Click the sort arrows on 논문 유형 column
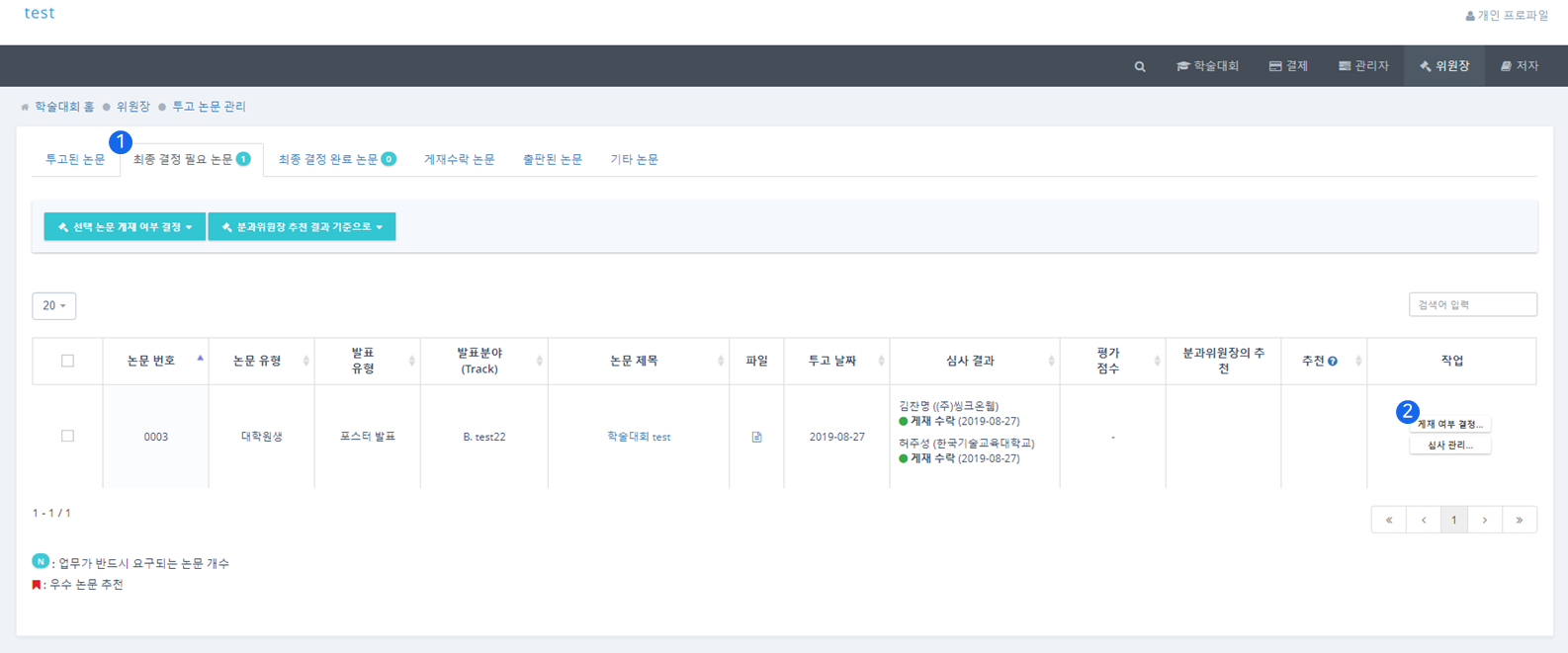Image resolution: width=1568 pixels, height=653 pixels. (305, 361)
